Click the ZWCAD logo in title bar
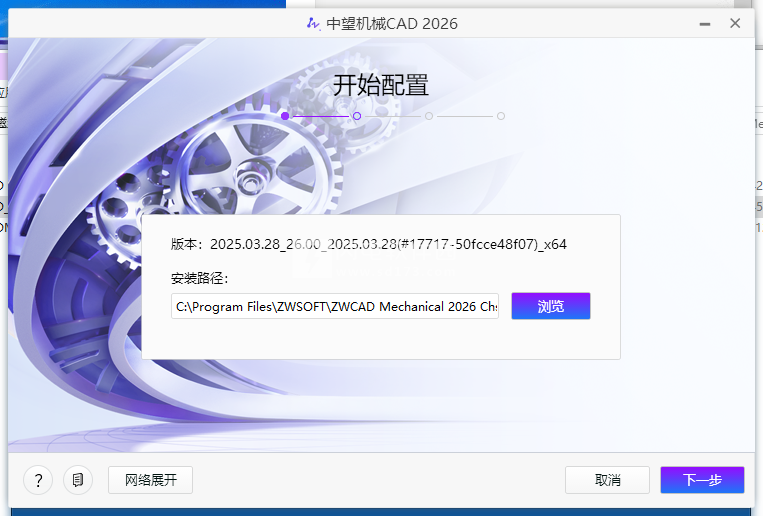The height and width of the screenshot is (516, 763). point(313,23)
